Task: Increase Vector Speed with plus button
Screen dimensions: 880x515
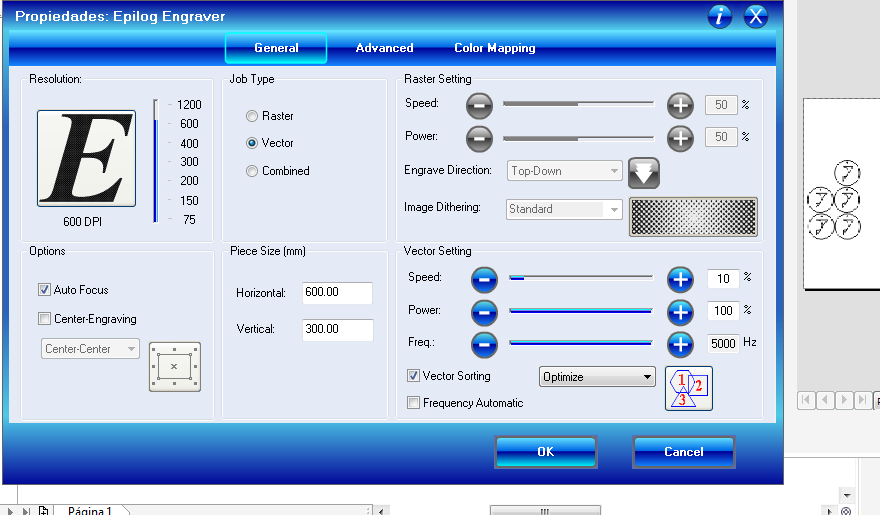Action: (x=680, y=279)
